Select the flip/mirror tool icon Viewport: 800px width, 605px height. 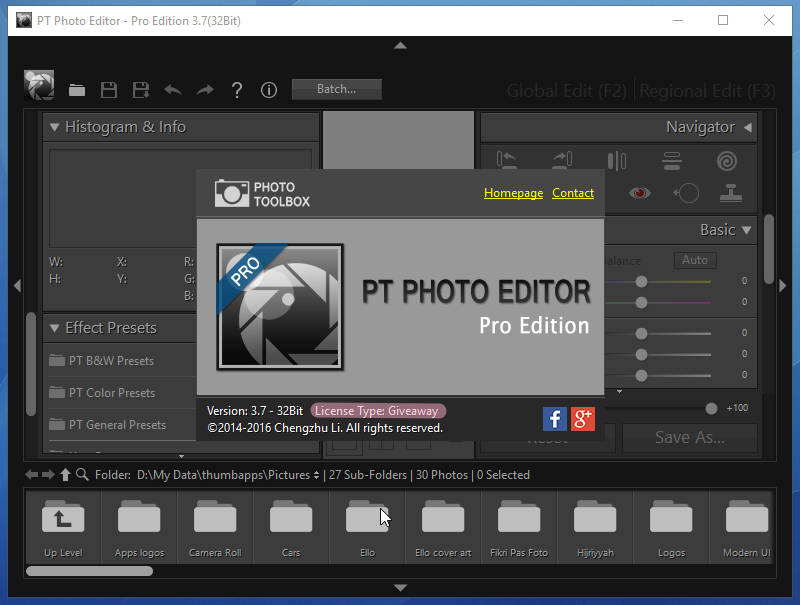[x=617, y=161]
